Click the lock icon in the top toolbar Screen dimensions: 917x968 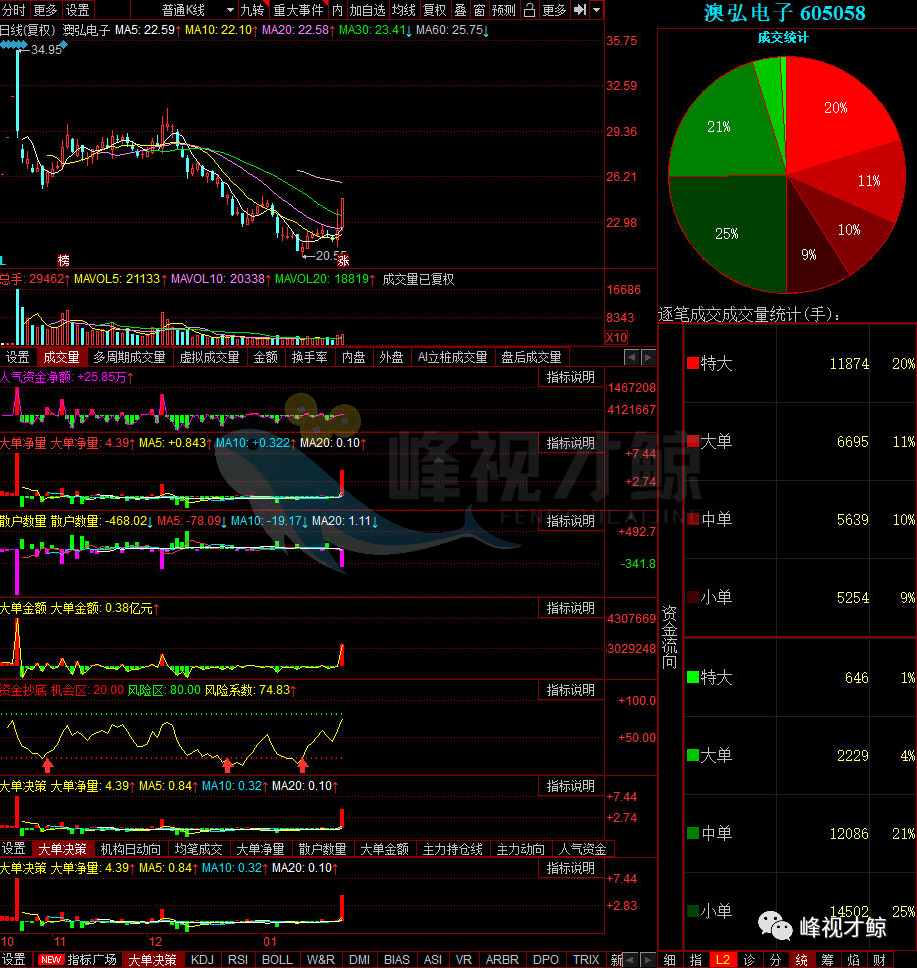pyautogui.click(x=529, y=10)
